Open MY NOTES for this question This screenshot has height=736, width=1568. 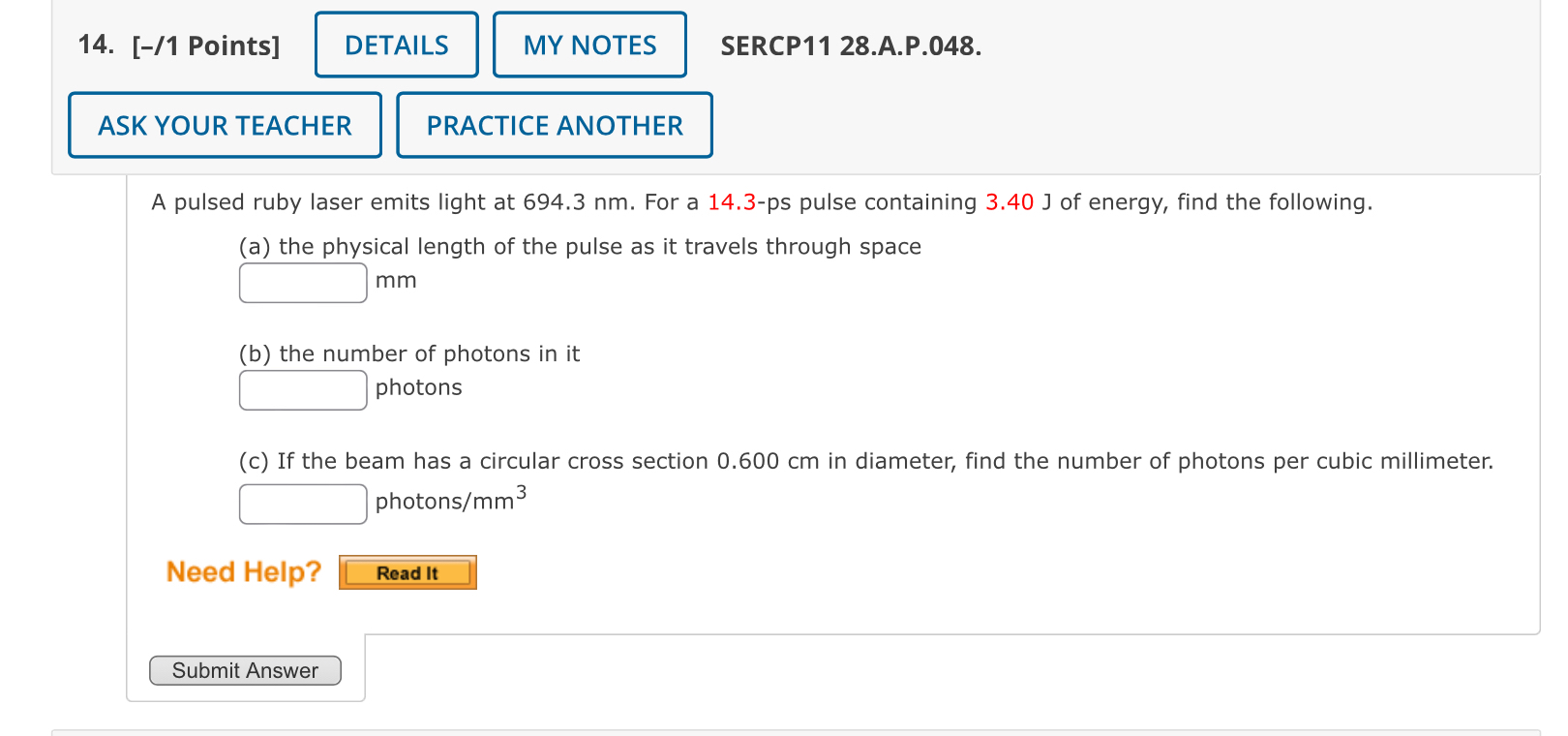[x=588, y=44]
